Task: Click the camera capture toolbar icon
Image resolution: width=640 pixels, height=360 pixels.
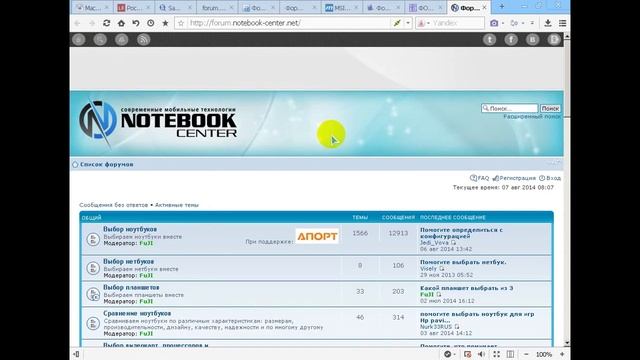Action: (494, 23)
